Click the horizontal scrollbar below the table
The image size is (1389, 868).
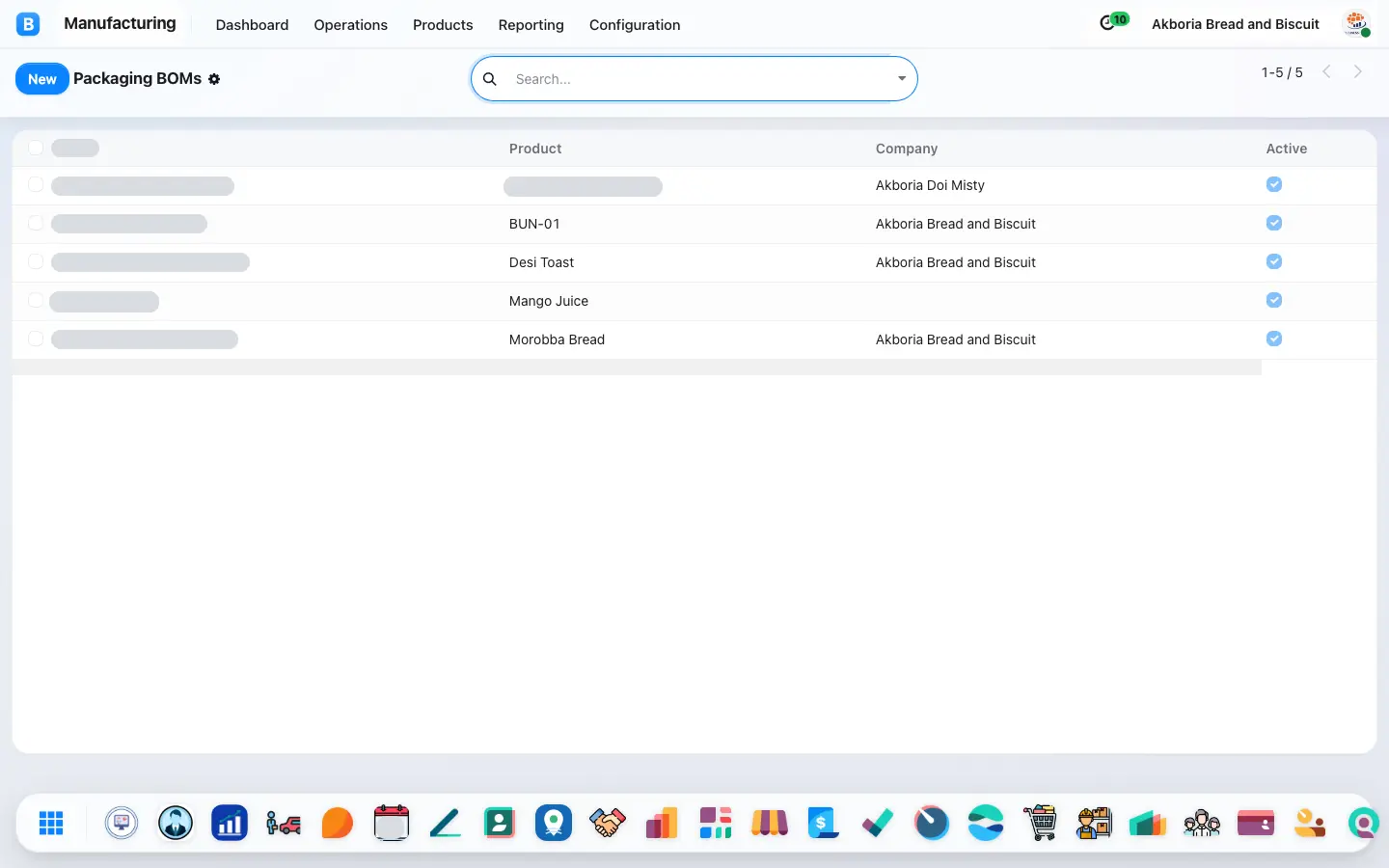click(637, 367)
